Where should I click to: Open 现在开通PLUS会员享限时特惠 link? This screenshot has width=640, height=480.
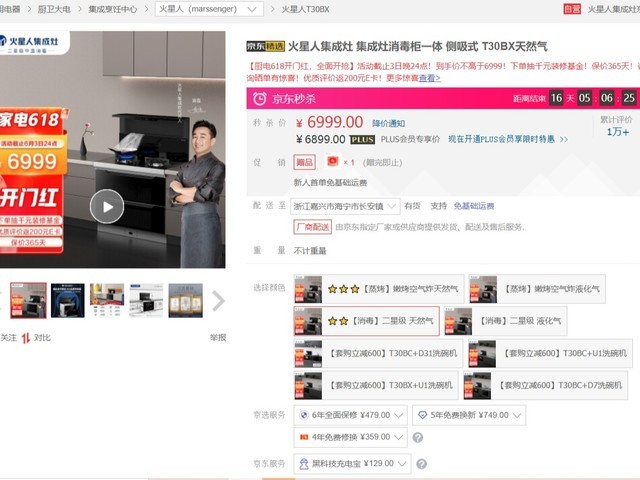(x=508, y=139)
